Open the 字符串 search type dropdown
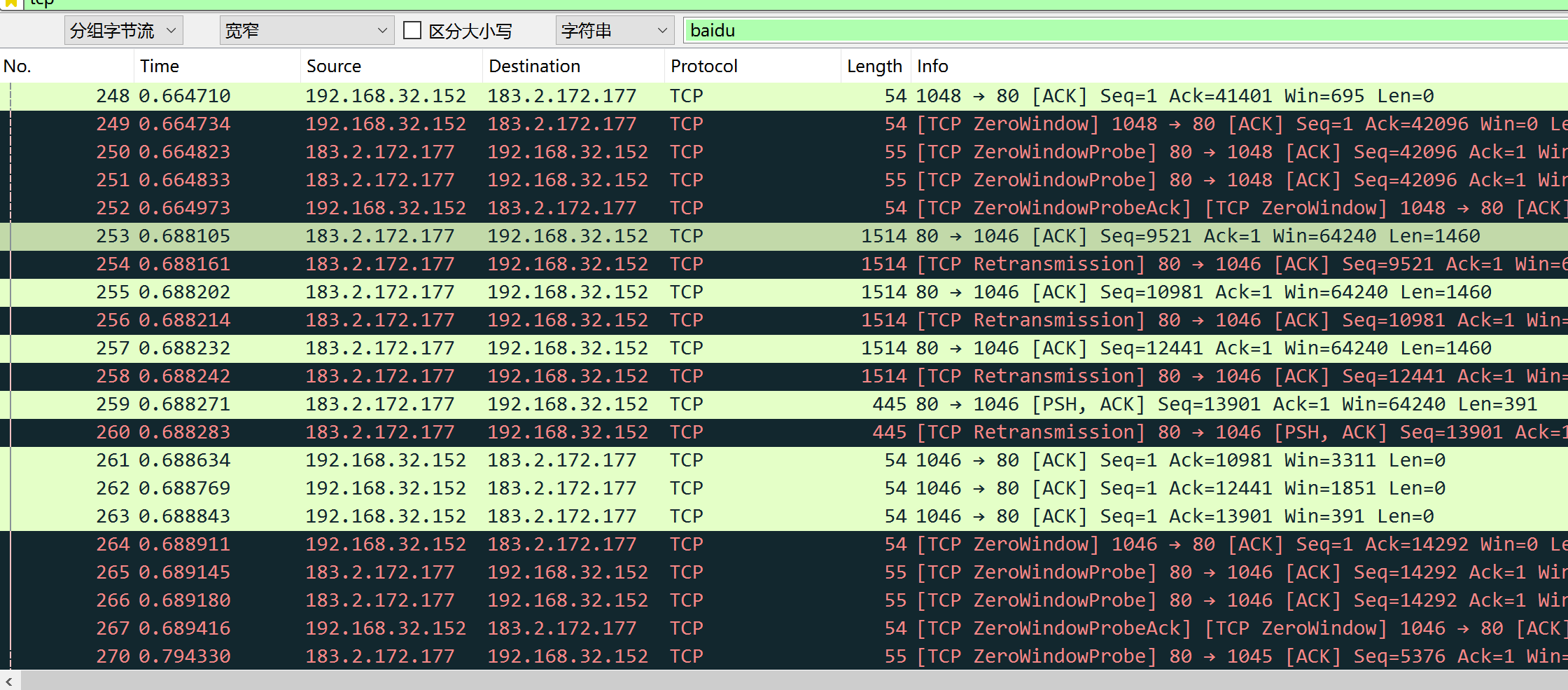 [x=615, y=31]
